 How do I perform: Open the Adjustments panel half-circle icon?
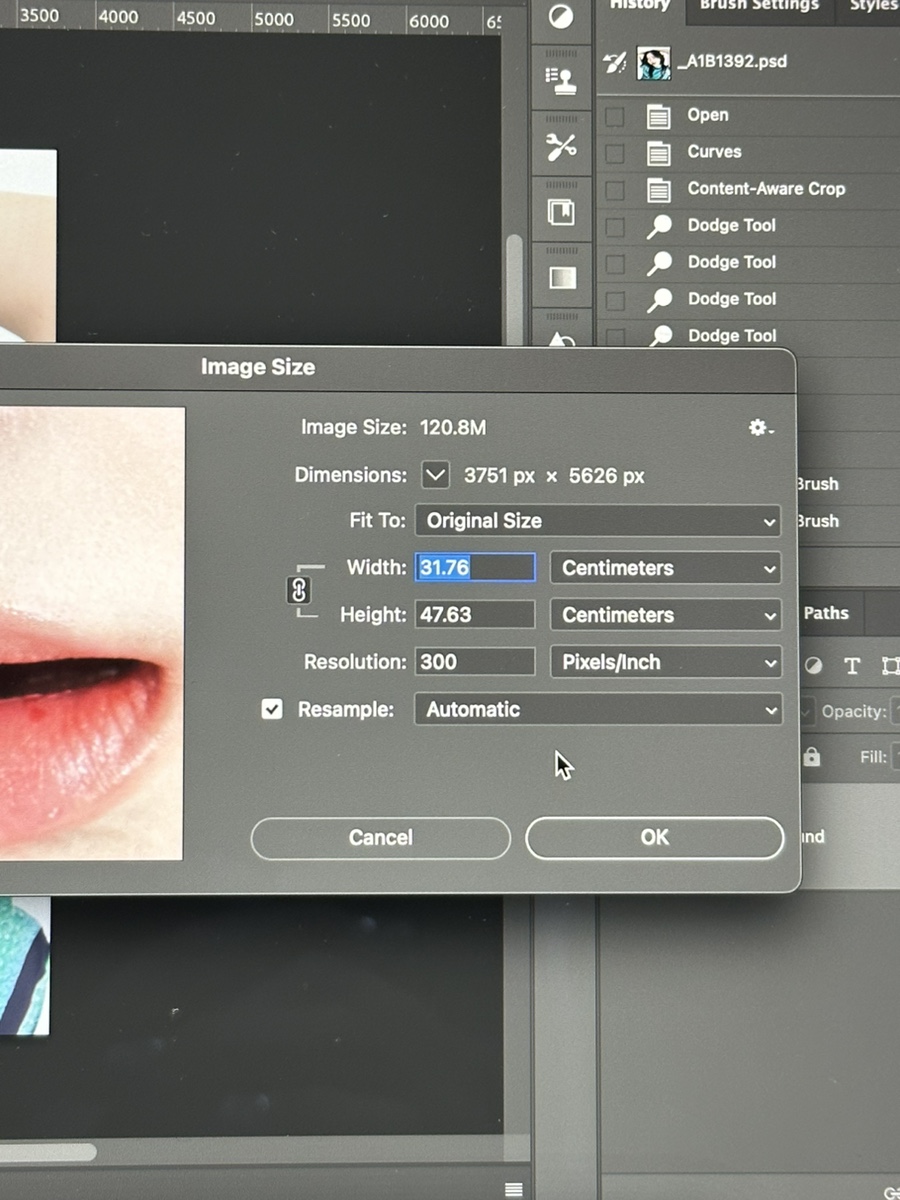tap(562, 16)
